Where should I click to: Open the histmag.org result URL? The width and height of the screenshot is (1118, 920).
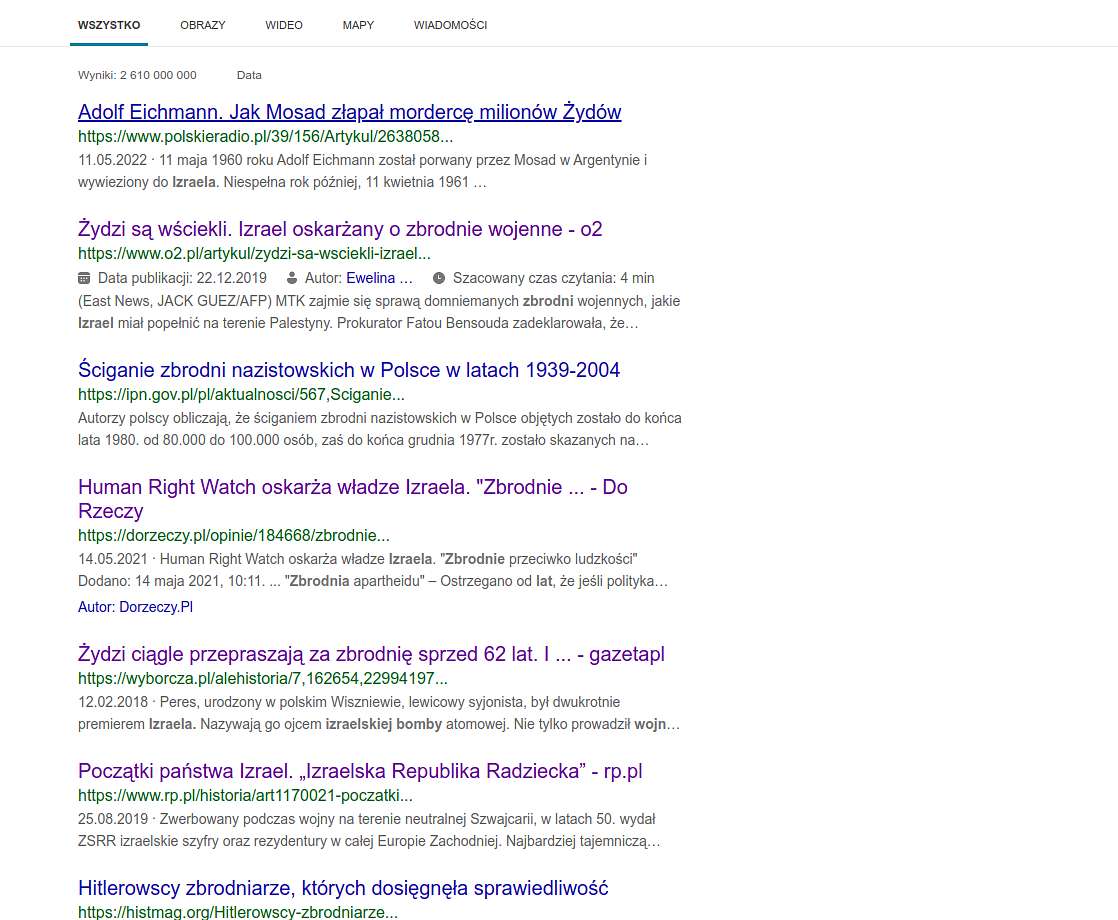237,911
